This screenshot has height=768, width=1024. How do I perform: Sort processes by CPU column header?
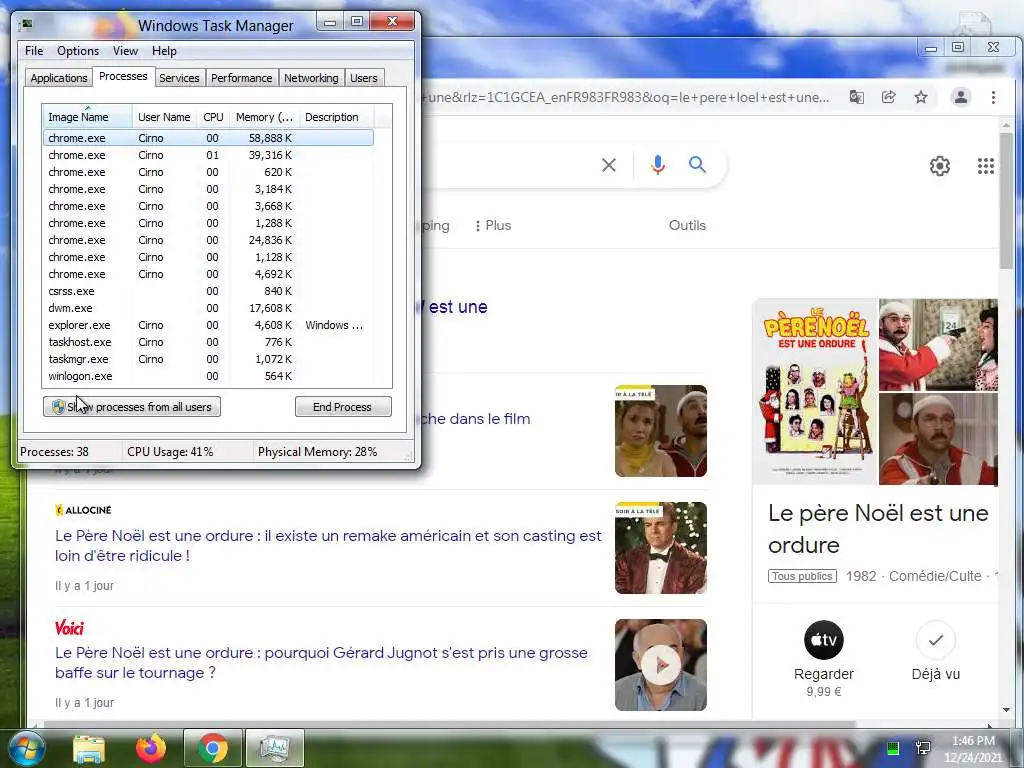pyautogui.click(x=213, y=117)
